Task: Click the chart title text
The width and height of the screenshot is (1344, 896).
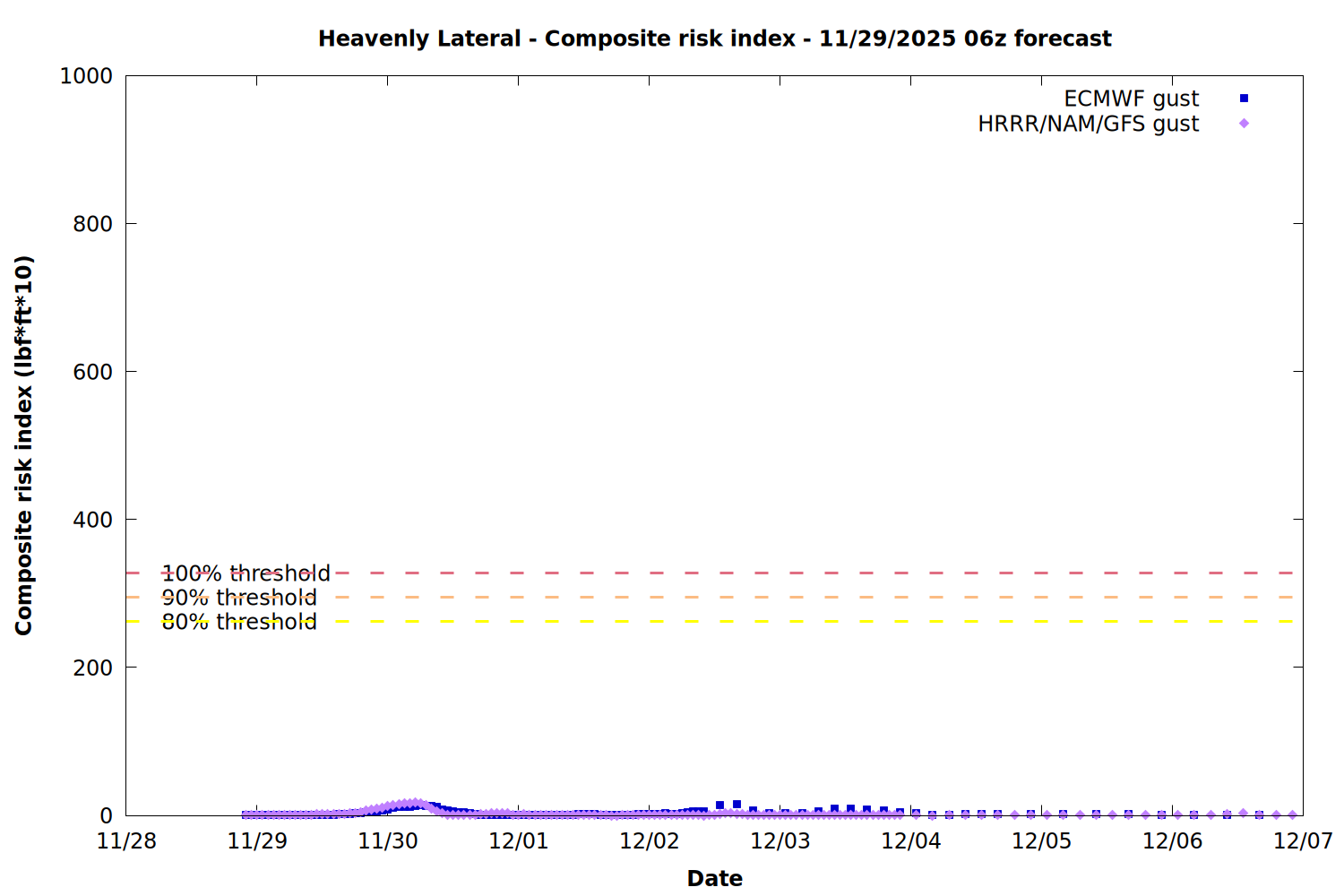Action: click(x=714, y=39)
